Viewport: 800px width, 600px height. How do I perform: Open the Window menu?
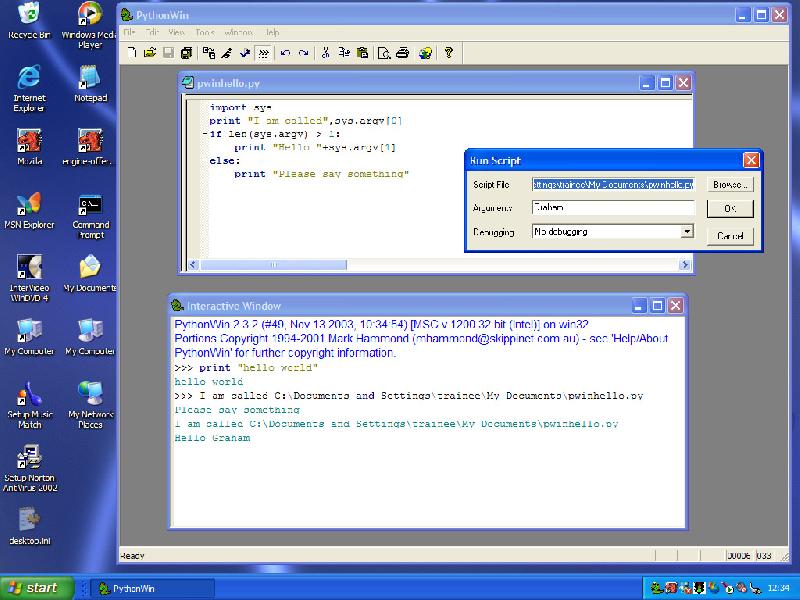[239, 33]
